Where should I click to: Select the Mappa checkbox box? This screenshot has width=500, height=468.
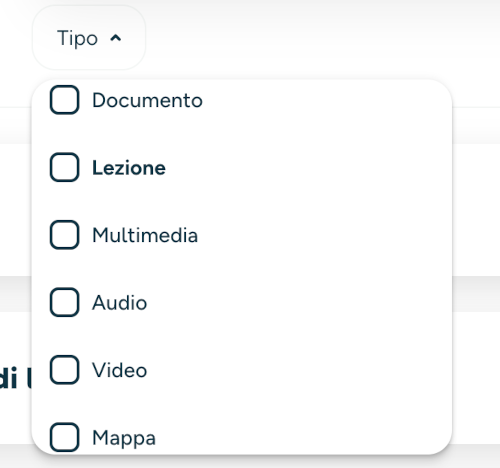(64, 437)
